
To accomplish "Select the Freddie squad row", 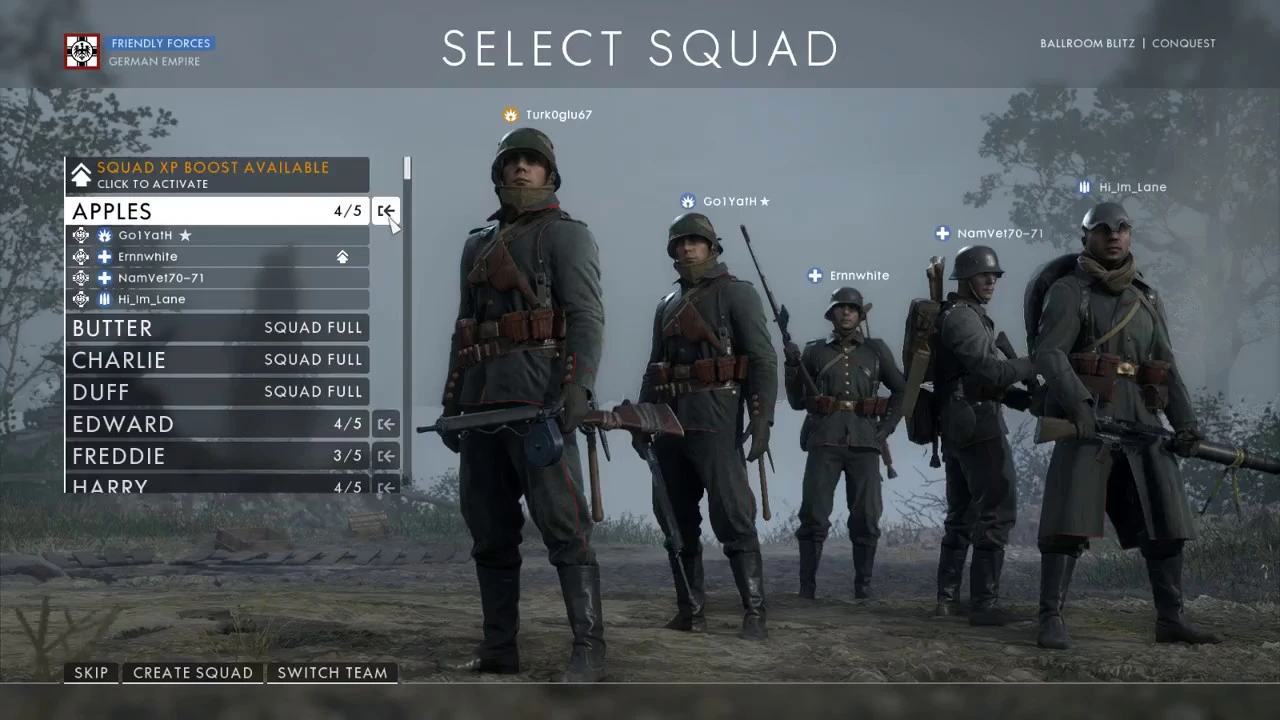I will [x=217, y=456].
